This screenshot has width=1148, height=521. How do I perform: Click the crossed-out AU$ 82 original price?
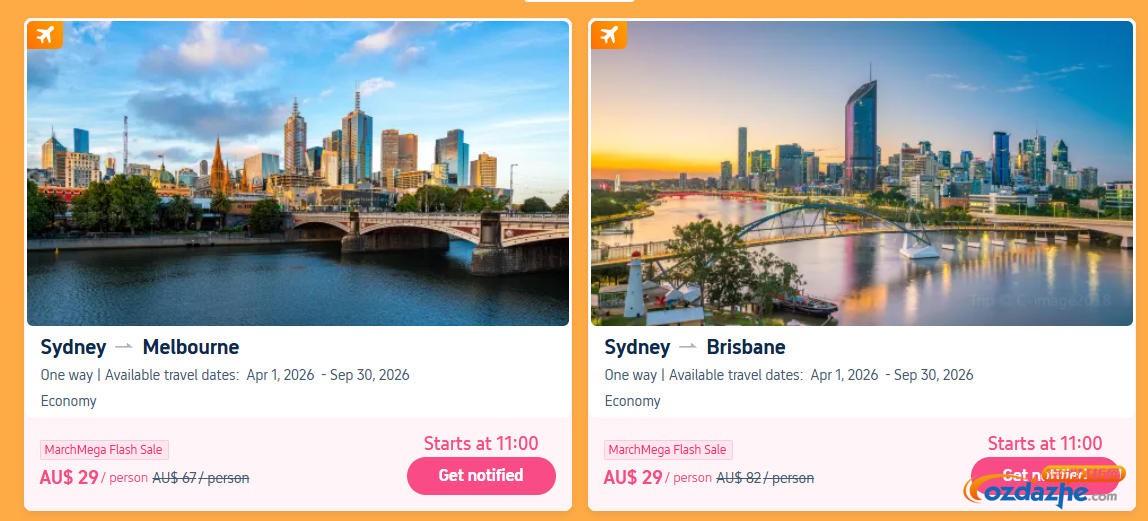[764, 478]
